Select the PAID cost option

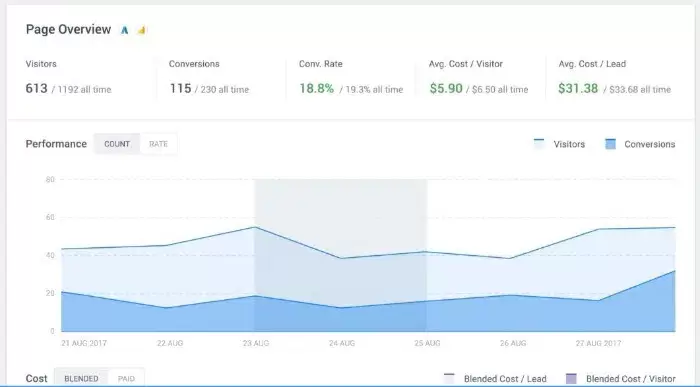[x=126, y=379]
